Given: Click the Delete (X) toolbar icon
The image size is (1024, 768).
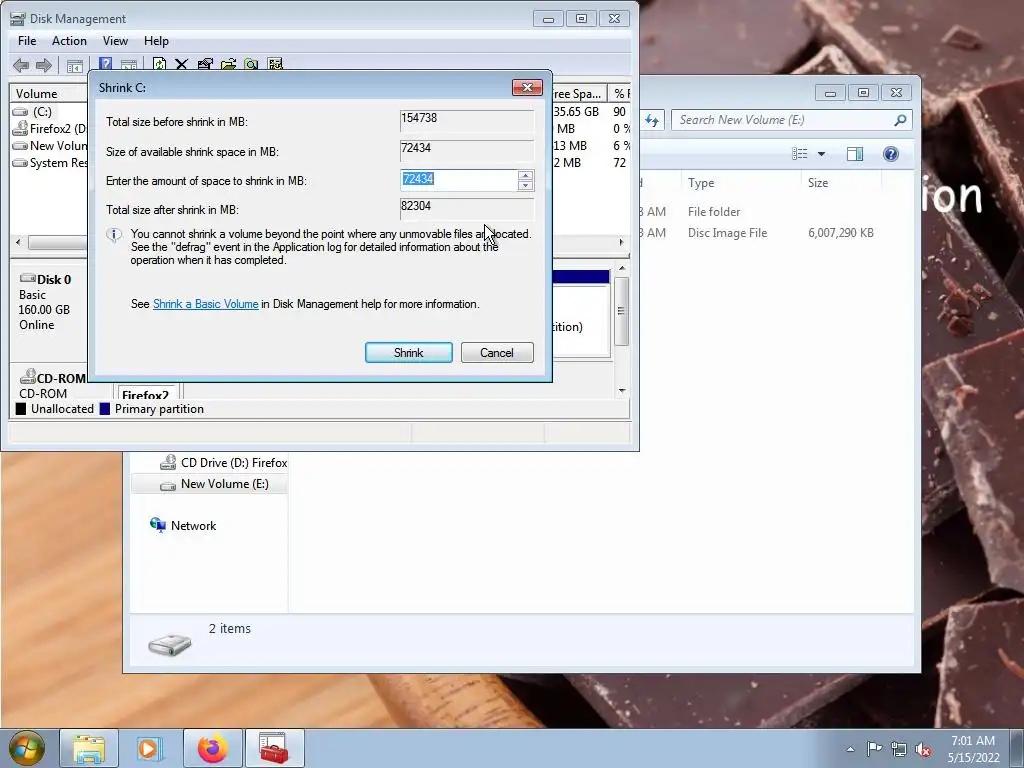Looking at the screenshot, I should point(182,64).
